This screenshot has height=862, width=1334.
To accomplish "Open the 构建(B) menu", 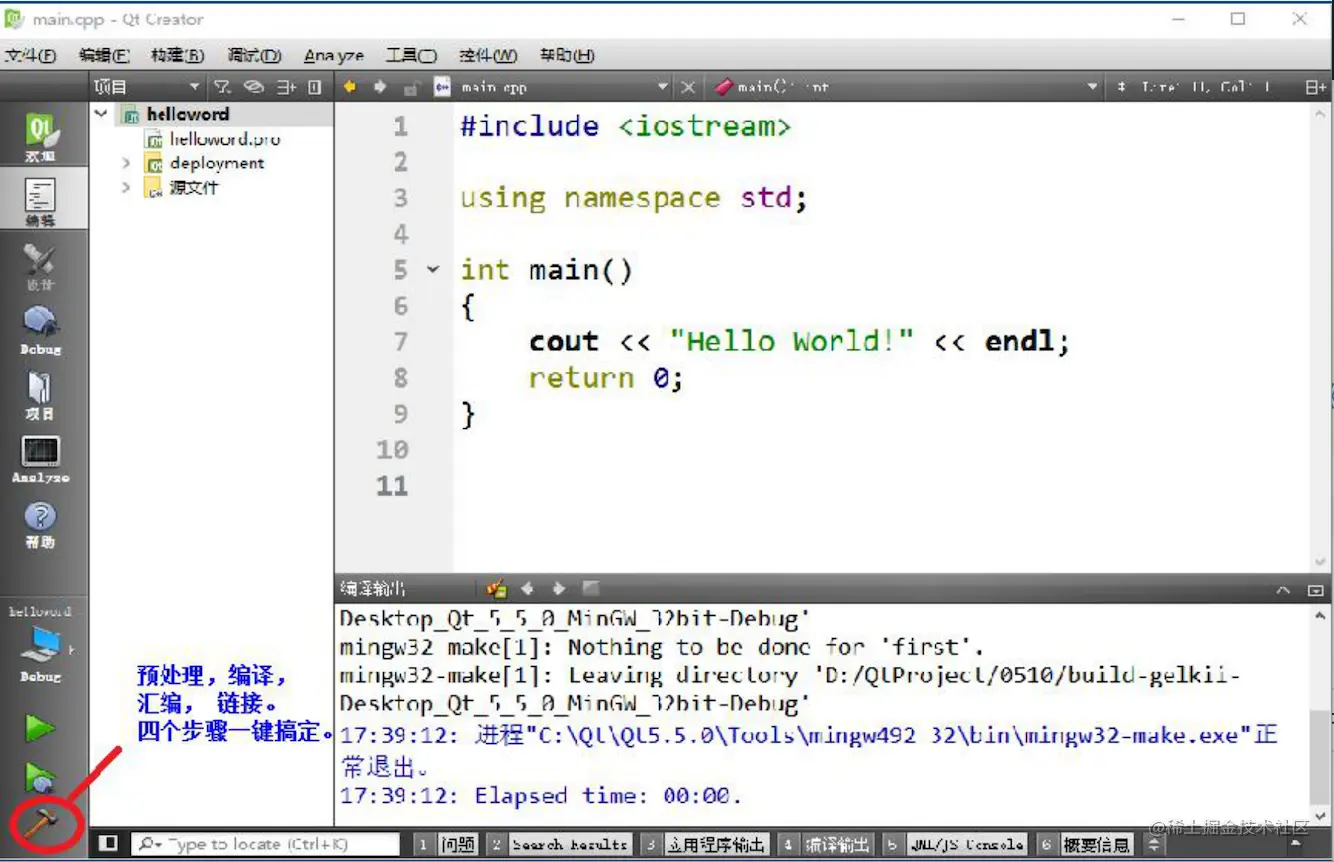I will click(178, 55).
